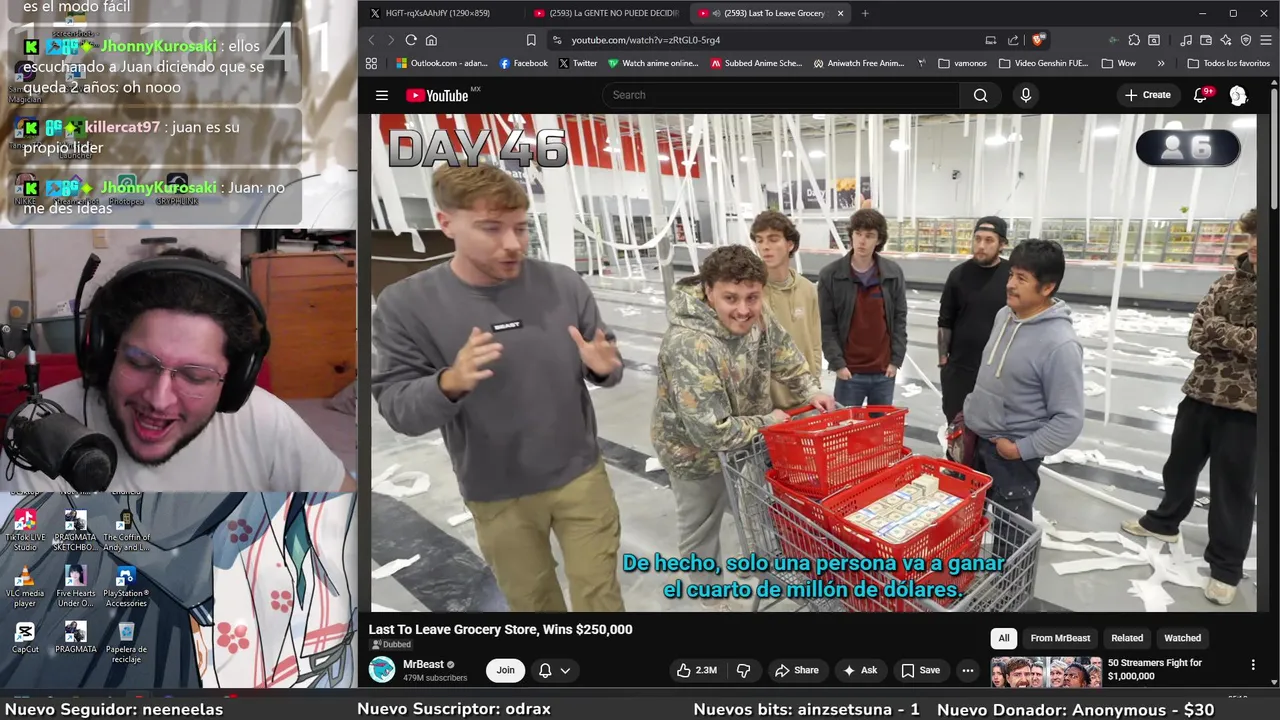Switch to La GENTE NO PUEDE DECIDIR tab

pyautogui.click(x=605, y=13)
